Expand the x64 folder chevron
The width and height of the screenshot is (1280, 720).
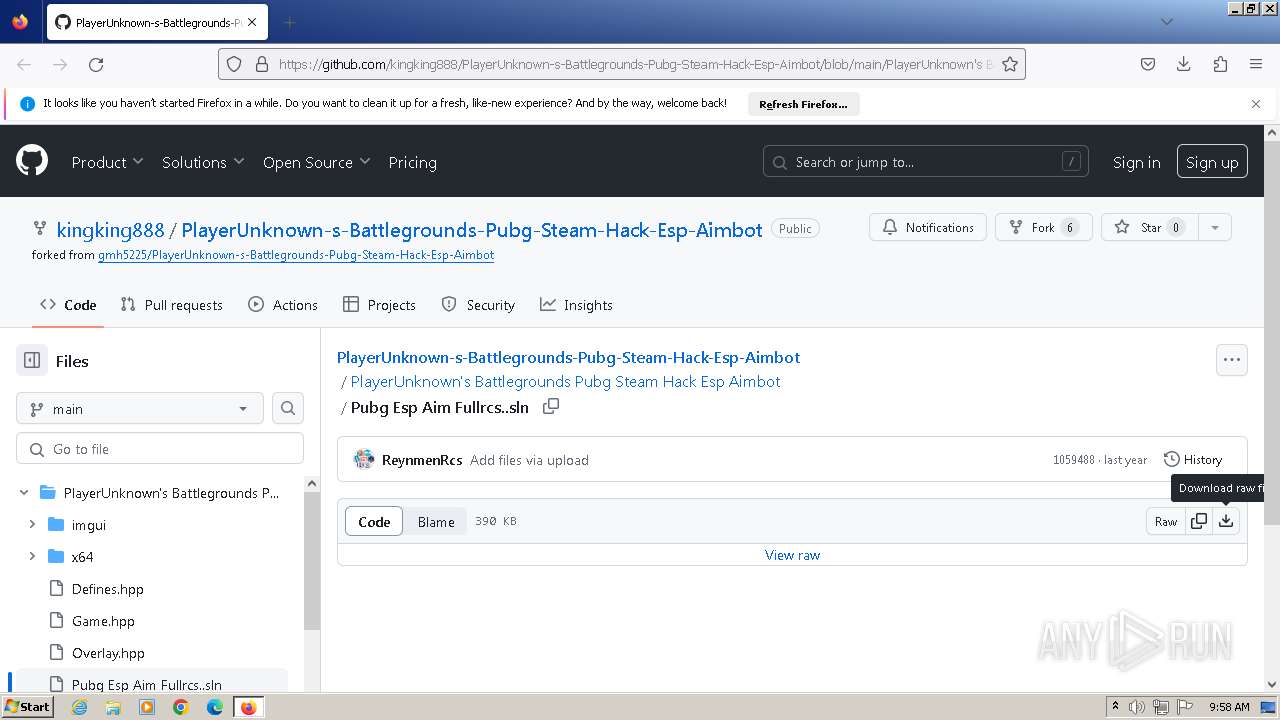pos(32,557)
